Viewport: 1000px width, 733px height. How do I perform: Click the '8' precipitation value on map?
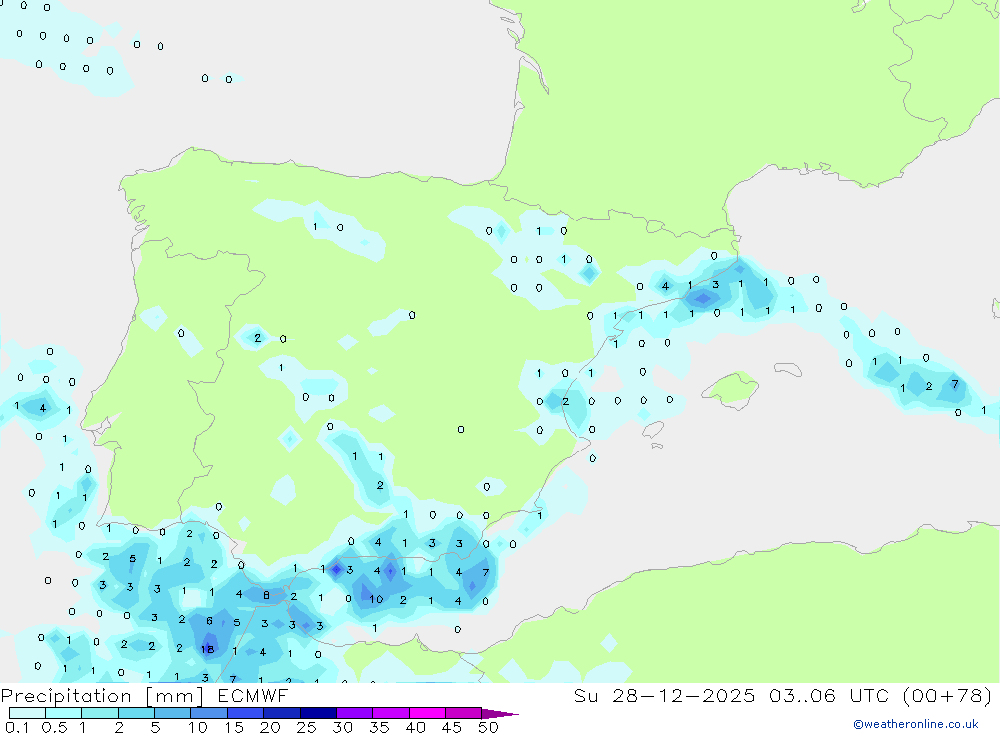pos(266,595)
